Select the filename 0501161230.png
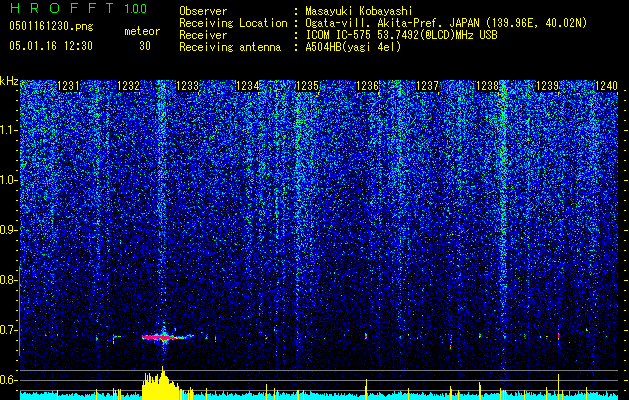Image resolution: width=629 pixels, height=400 pixels. point(51,26)
